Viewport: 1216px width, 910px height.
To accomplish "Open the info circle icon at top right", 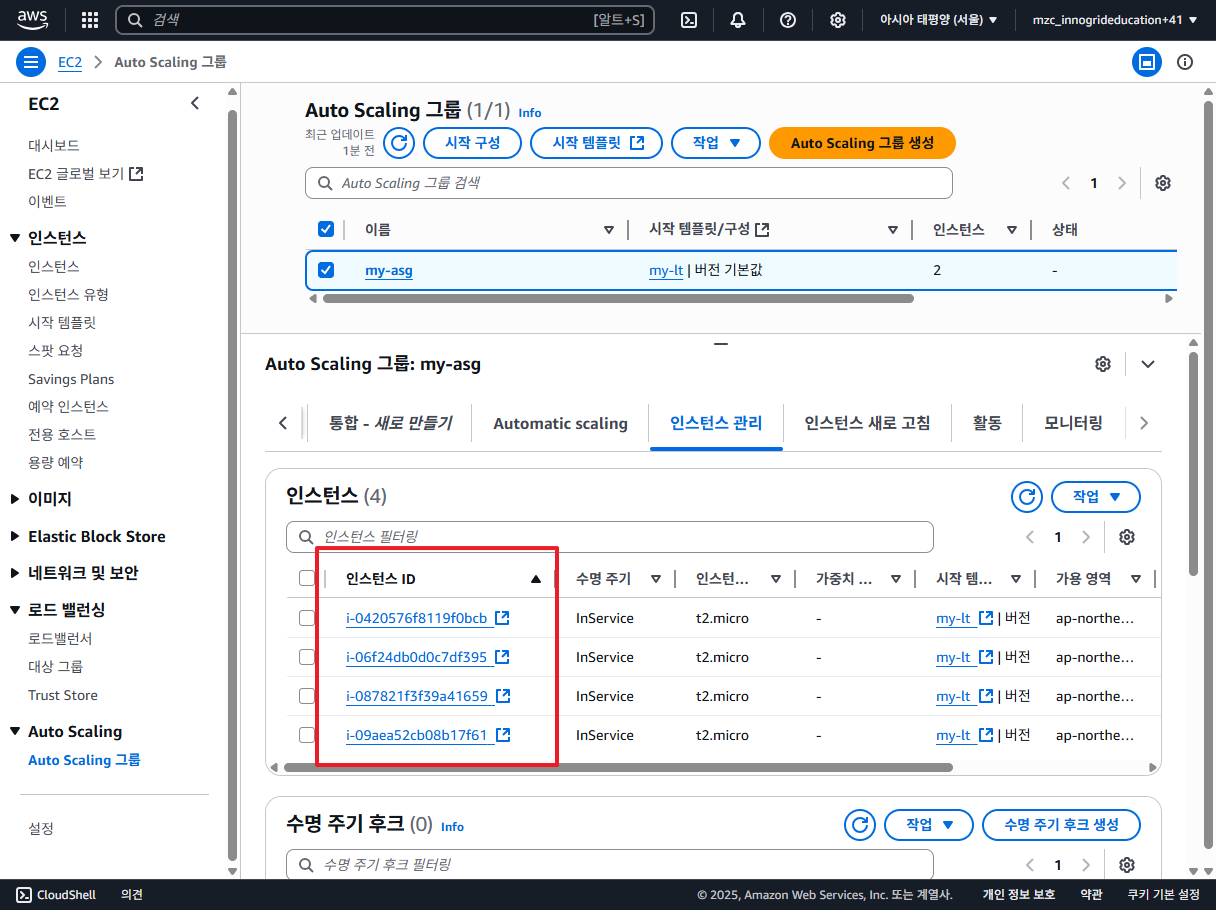I will (x=1185, y=62).
